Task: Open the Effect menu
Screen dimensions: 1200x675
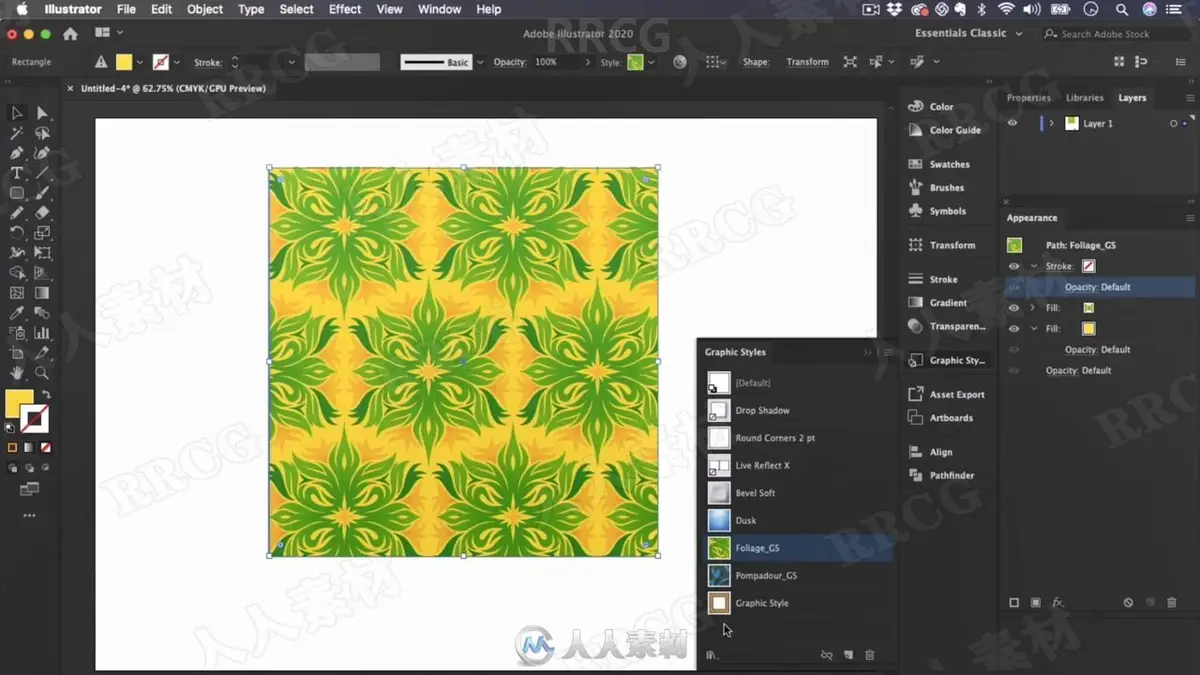Action: [x=345, y=9]
